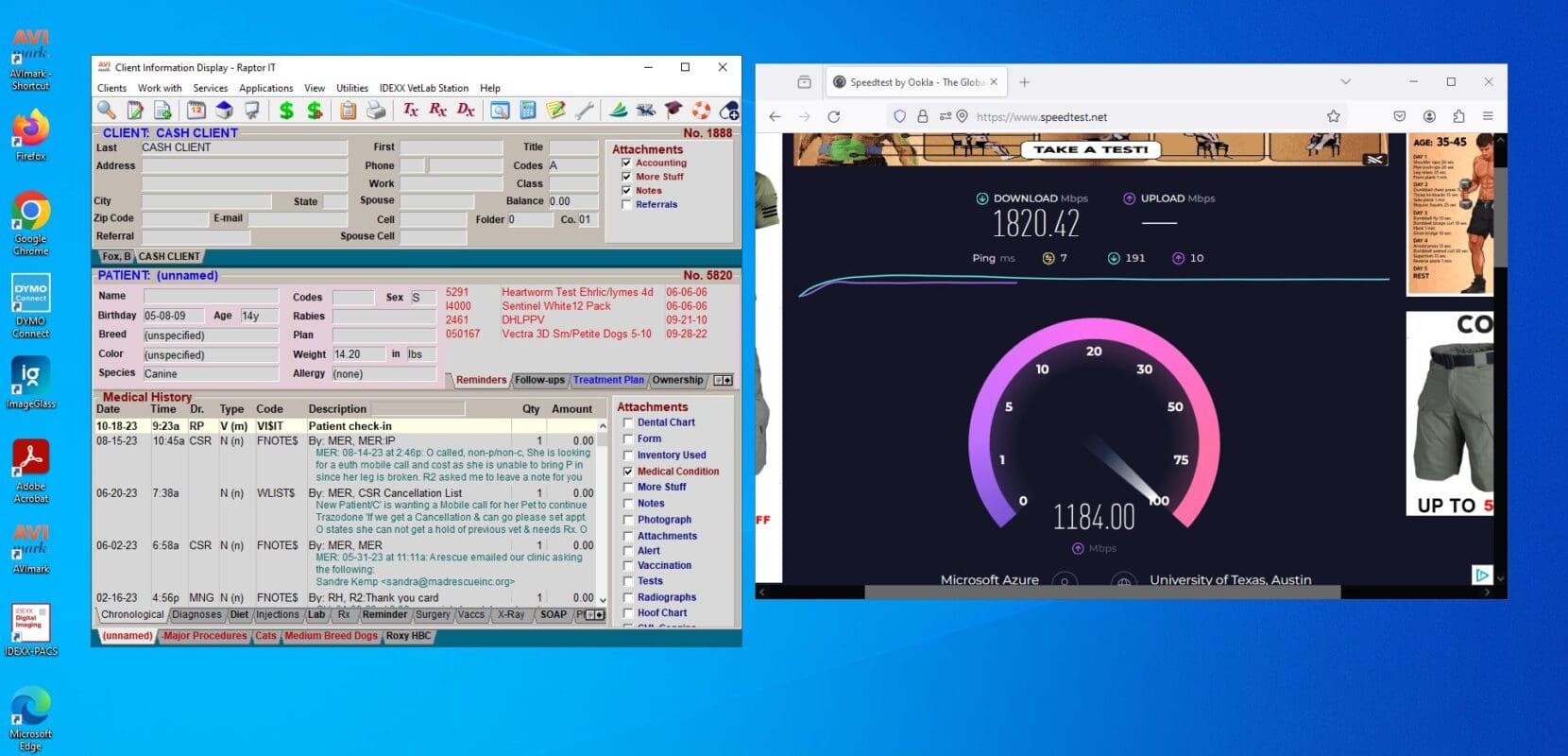Click the TAKE A TEST! banner button
This screenshot has height=756, width=1568.
tap(1090, 149)
